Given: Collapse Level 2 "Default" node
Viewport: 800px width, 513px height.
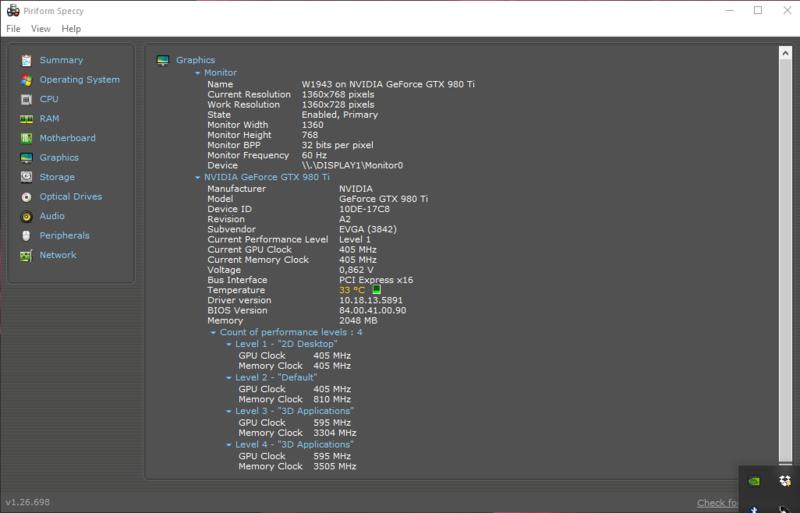Looking at the screenshot, I should pyautogui.click(x=229, y=378).
